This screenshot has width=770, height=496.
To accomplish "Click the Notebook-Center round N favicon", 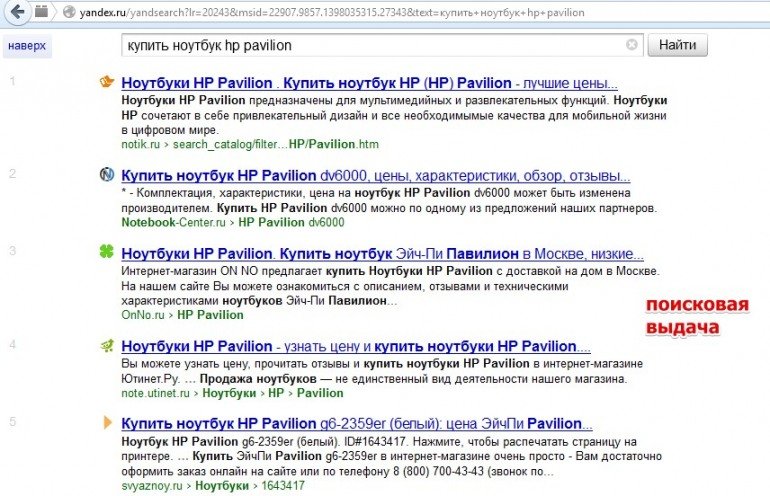I will 107,174.
